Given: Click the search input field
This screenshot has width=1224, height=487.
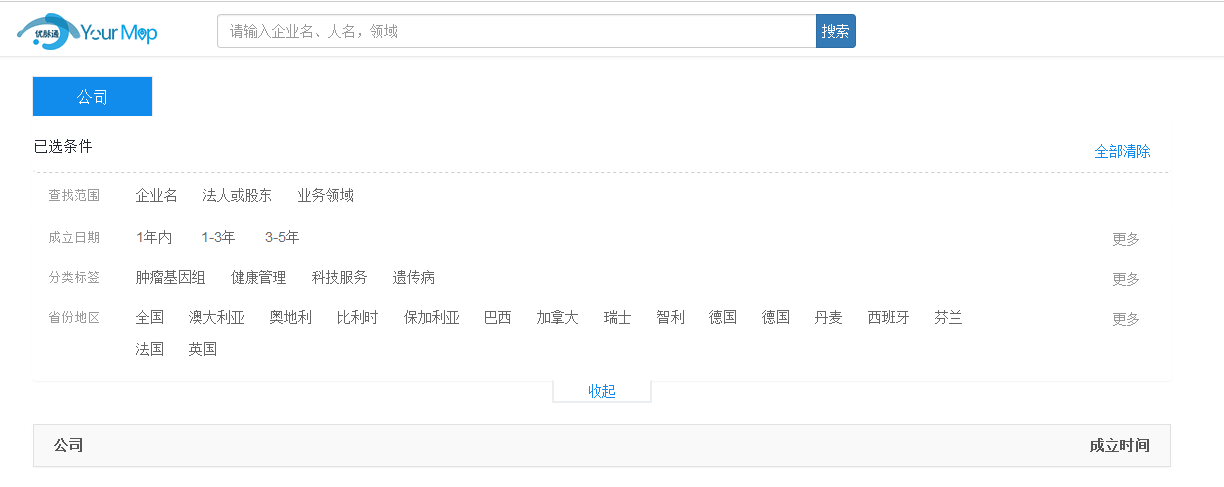Looking at the screenshot, I should pos(516,31).
